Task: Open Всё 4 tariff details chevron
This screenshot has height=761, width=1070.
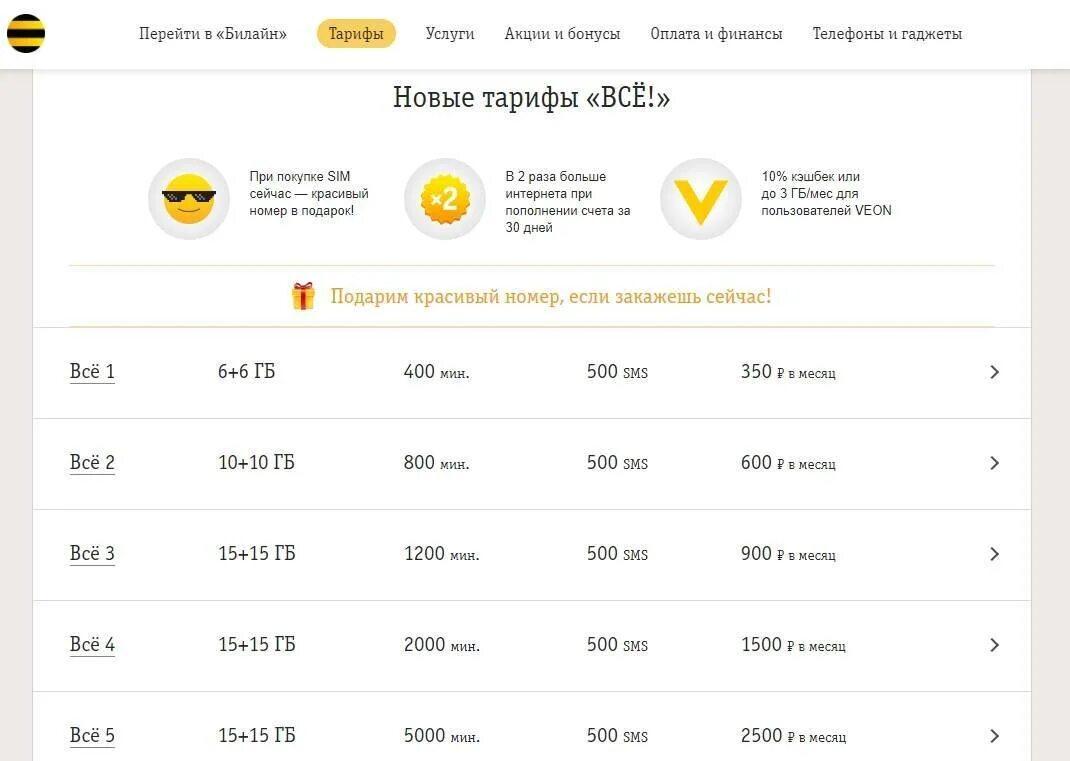Action: pyautogui.click(x=993, y=645)
